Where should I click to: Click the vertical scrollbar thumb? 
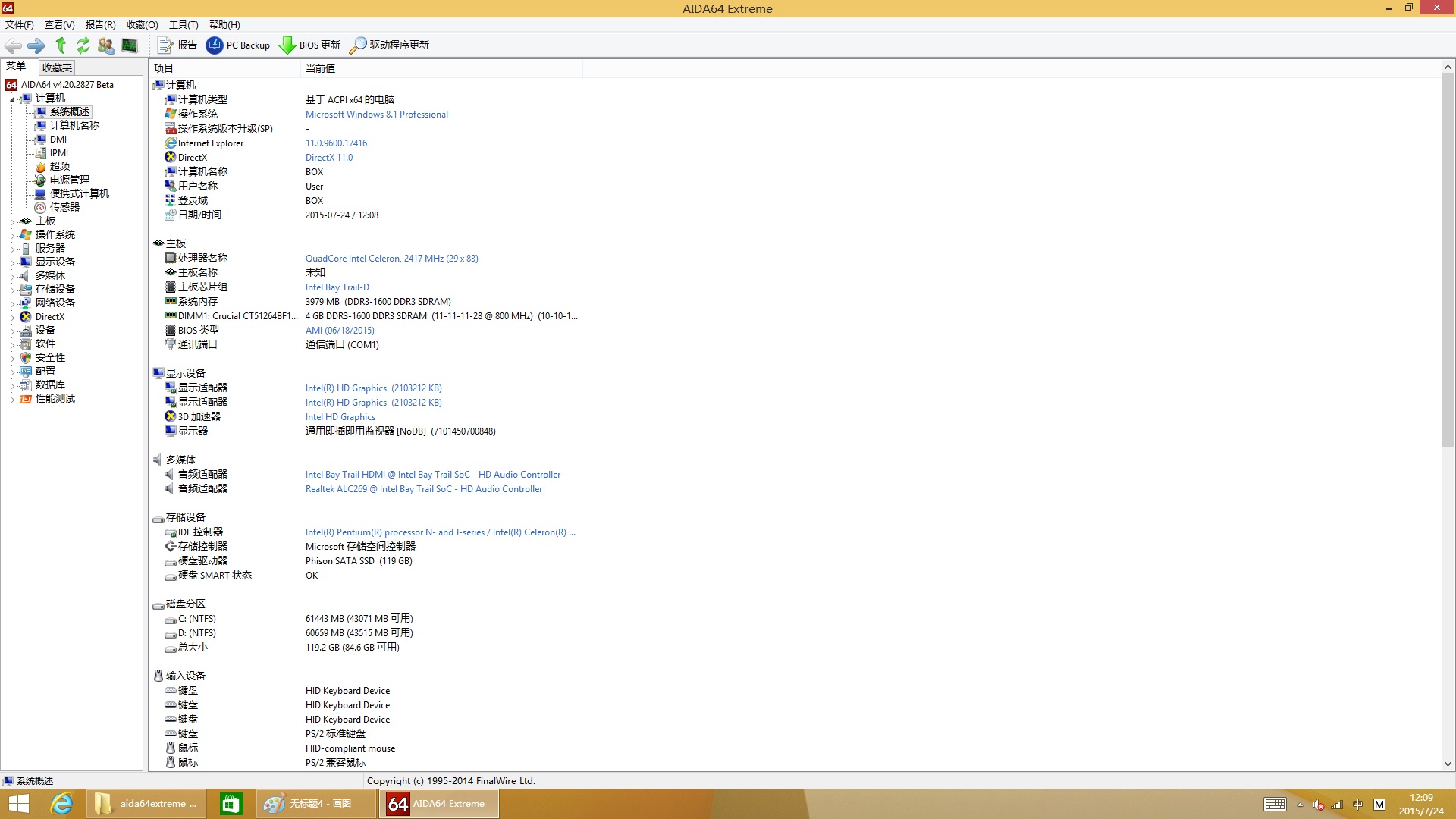pyautogui.click(x=1448, y=260)
